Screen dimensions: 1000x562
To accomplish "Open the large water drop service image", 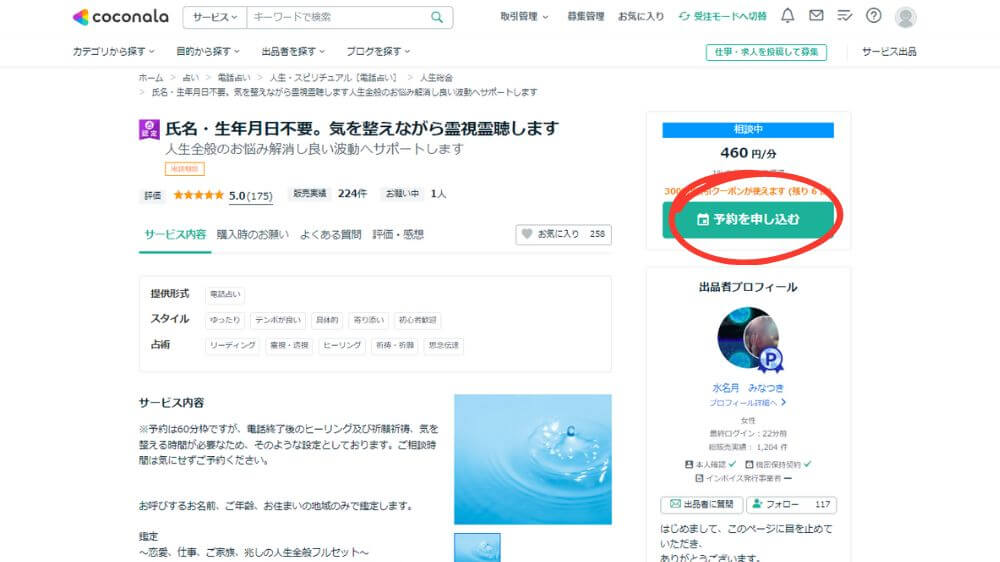I will pos(533,459).
